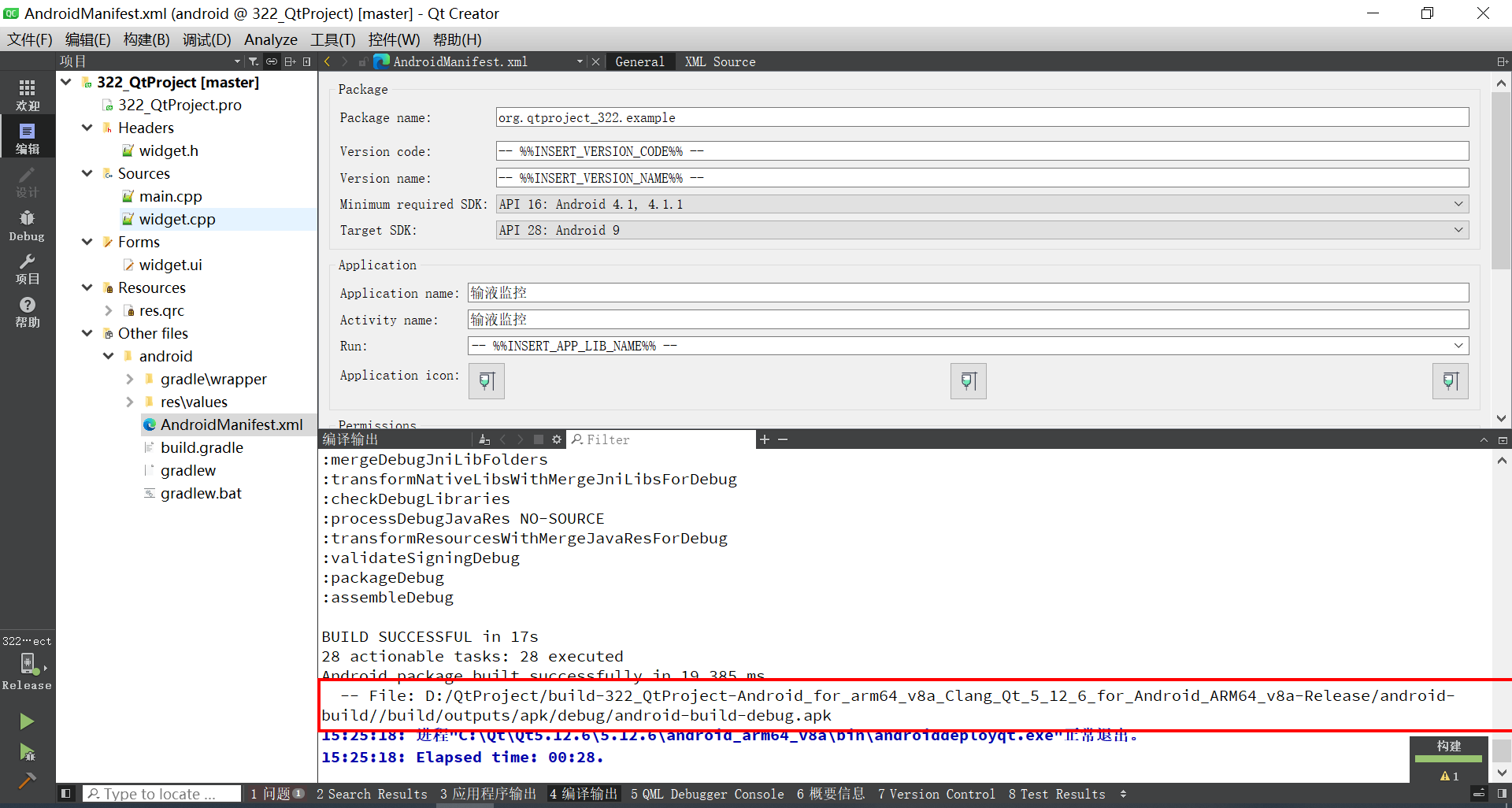Open the Debug mode in the sidebar
Image resolution: width=1512 pixels, height=808 pixels.
pyautogui.click(x=27, y=224)
